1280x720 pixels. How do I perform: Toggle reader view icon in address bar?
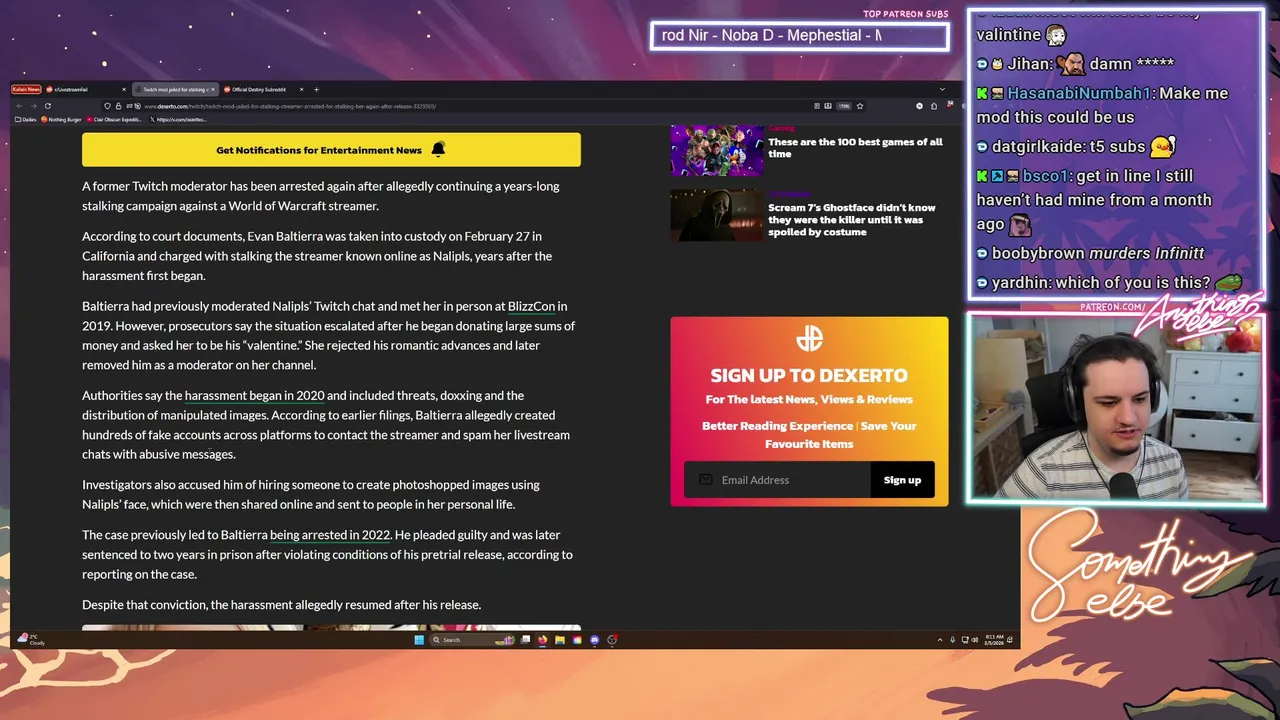pos(817,106)
